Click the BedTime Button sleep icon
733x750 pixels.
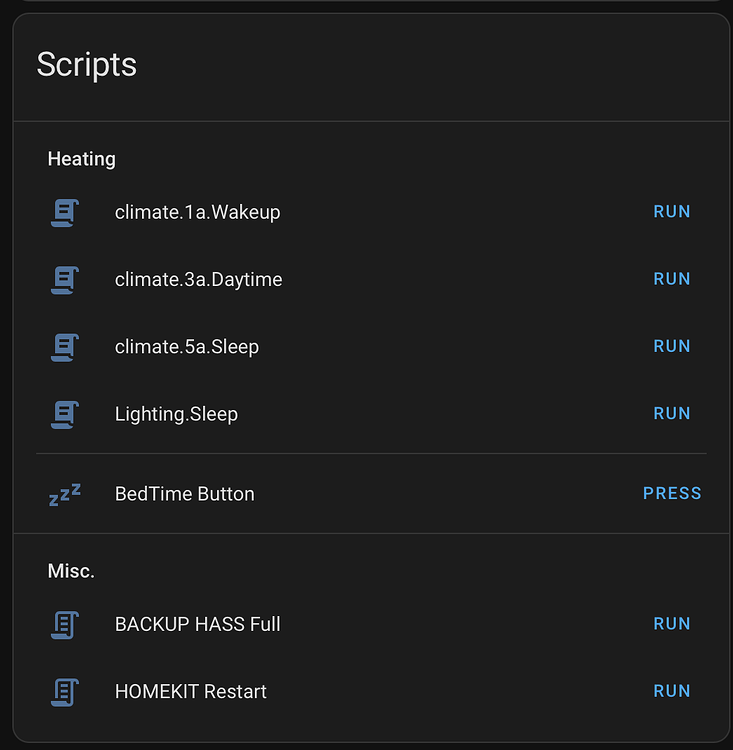pos(65,494)
